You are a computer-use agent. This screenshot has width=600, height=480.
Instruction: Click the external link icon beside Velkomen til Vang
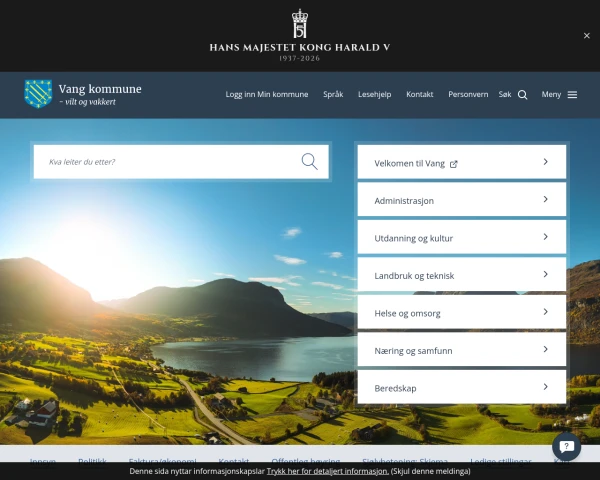point(453,164)
